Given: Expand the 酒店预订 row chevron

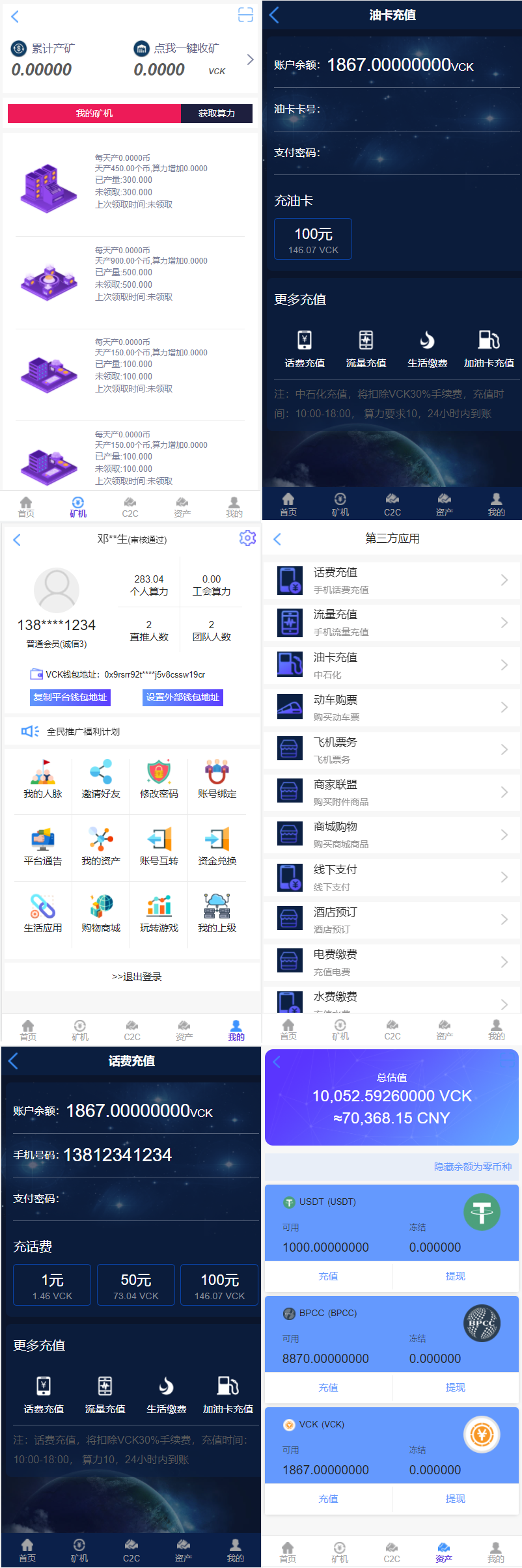Looking at the screenshot, I should click(504, 919).
